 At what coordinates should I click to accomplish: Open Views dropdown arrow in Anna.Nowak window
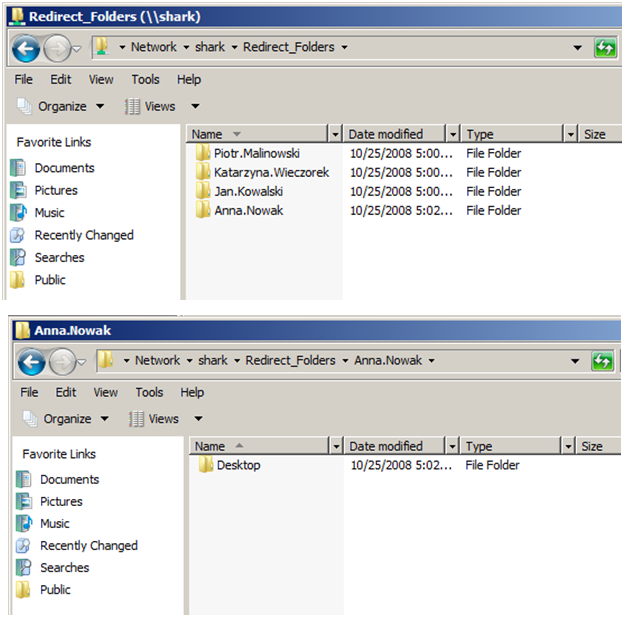click(x=199, y=419)
